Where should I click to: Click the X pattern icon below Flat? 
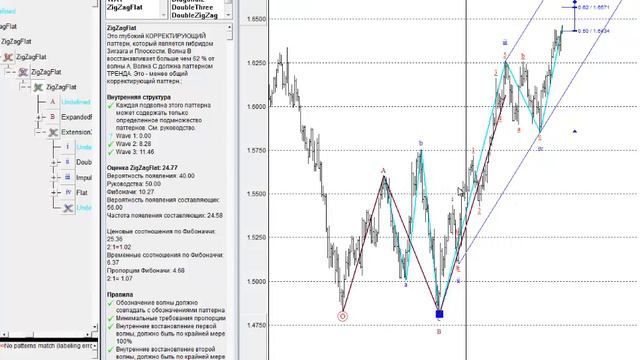coord(68,208)
